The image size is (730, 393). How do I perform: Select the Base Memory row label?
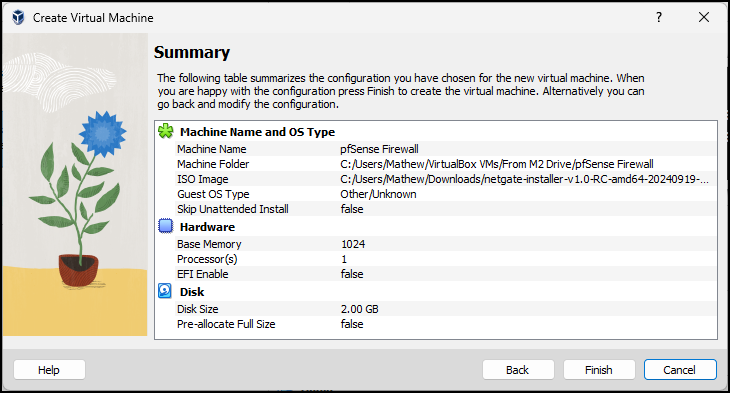click(x=209, y=244)
